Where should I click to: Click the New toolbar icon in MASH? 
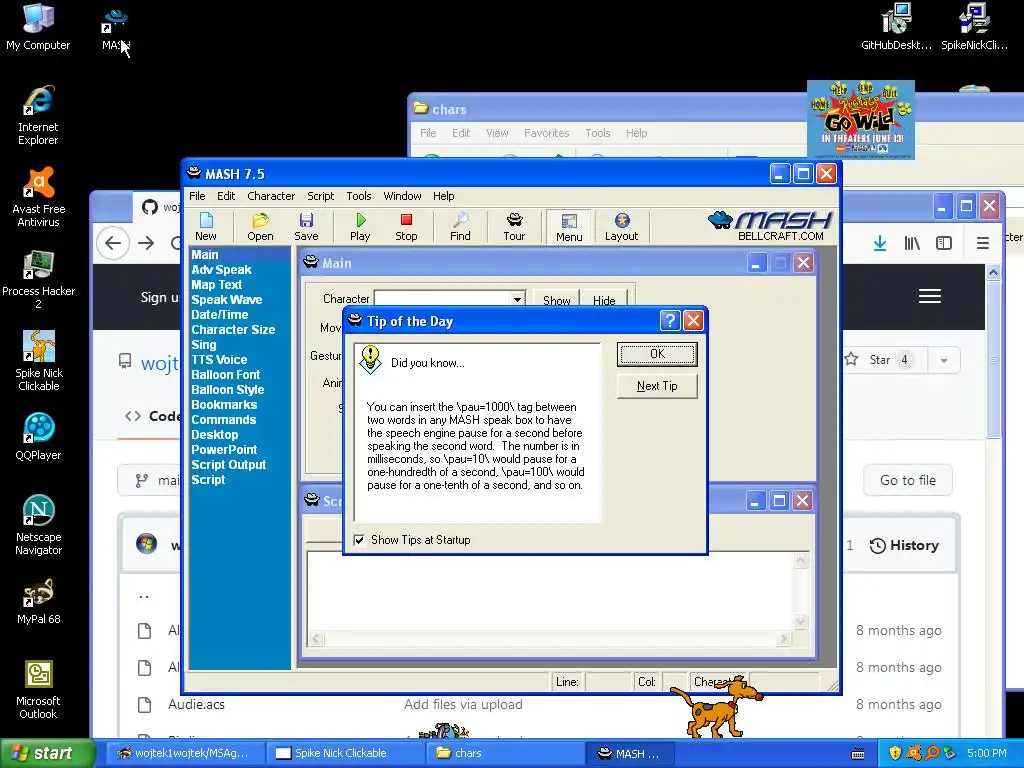point(206,227)
